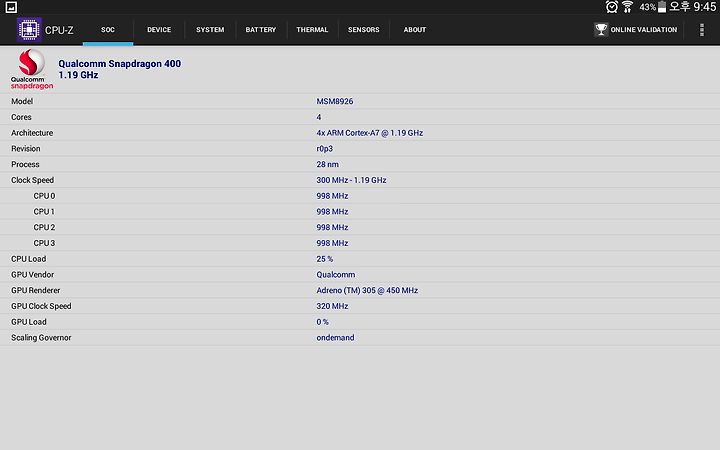Viewport: 720px width, 450px height.
Task: Click the Scaling Governor label
Action: [x=41, y=338]
